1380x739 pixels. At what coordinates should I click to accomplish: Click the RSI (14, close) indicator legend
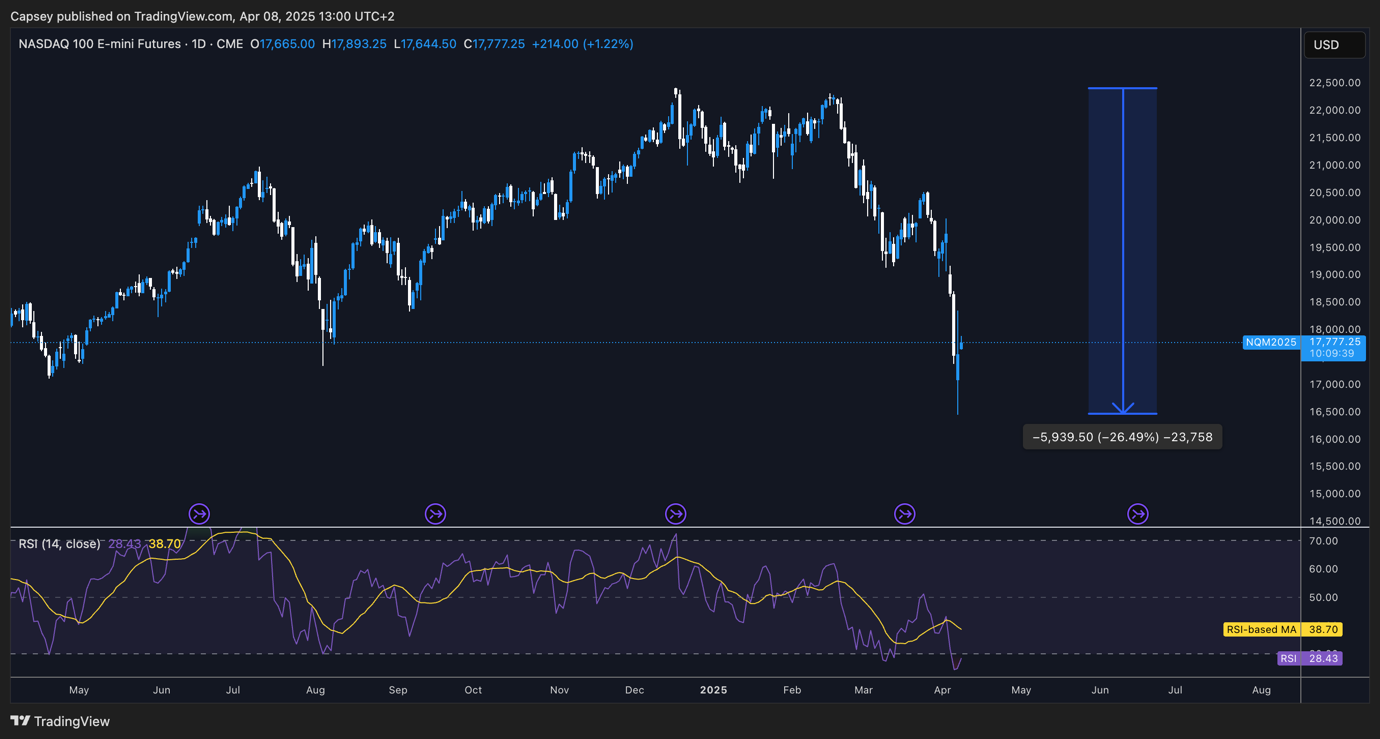(60, 544)
